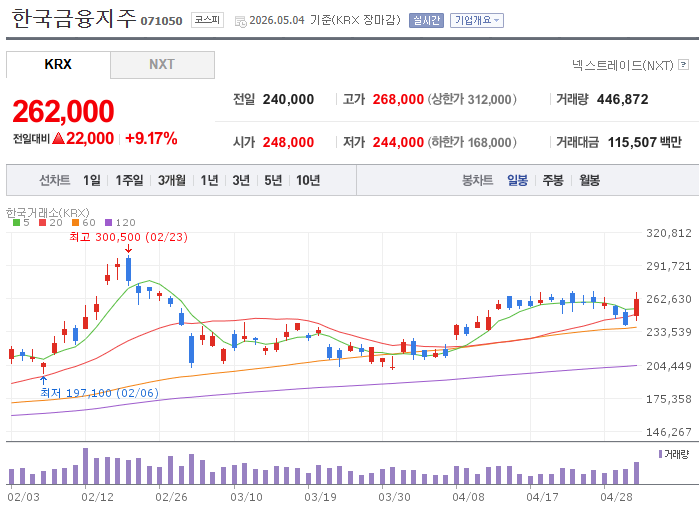
Task: Click the tallest volume bar near 02/12
Action: point(86,466)
